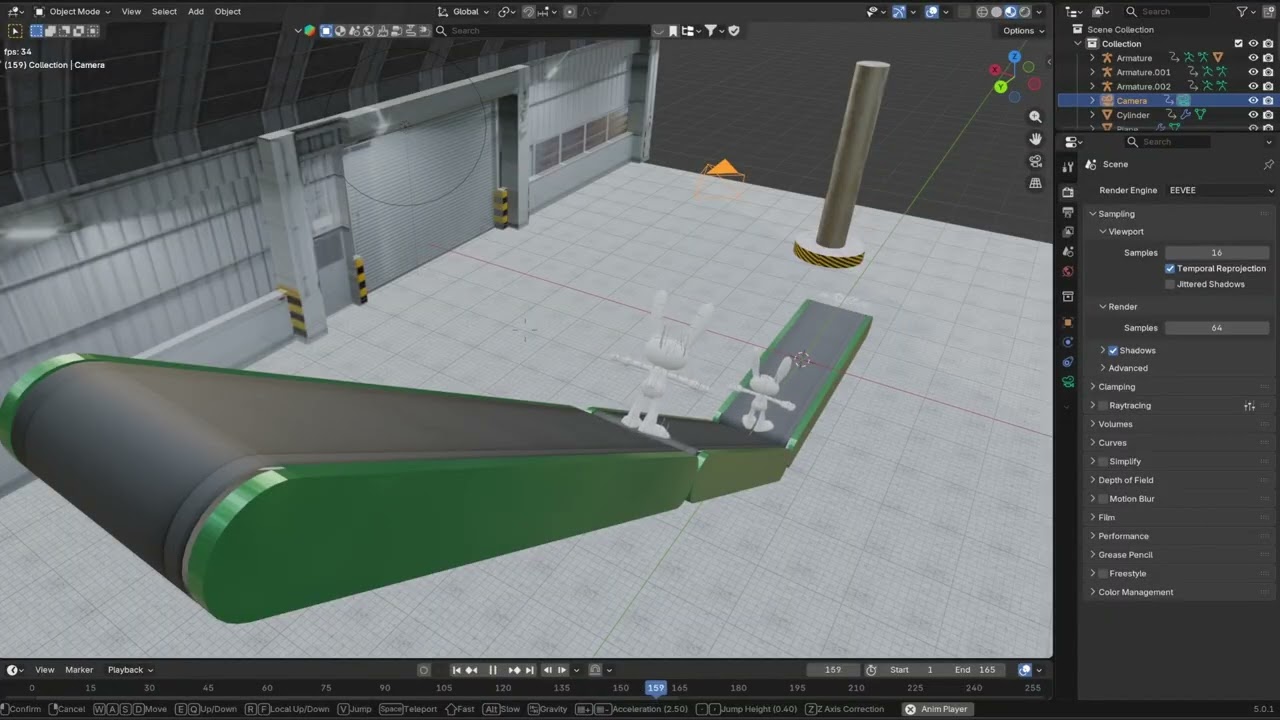This screenshot has width=1280, height=720.
Task: Open the Global orientation dropdown
Action: click(464, 12)
